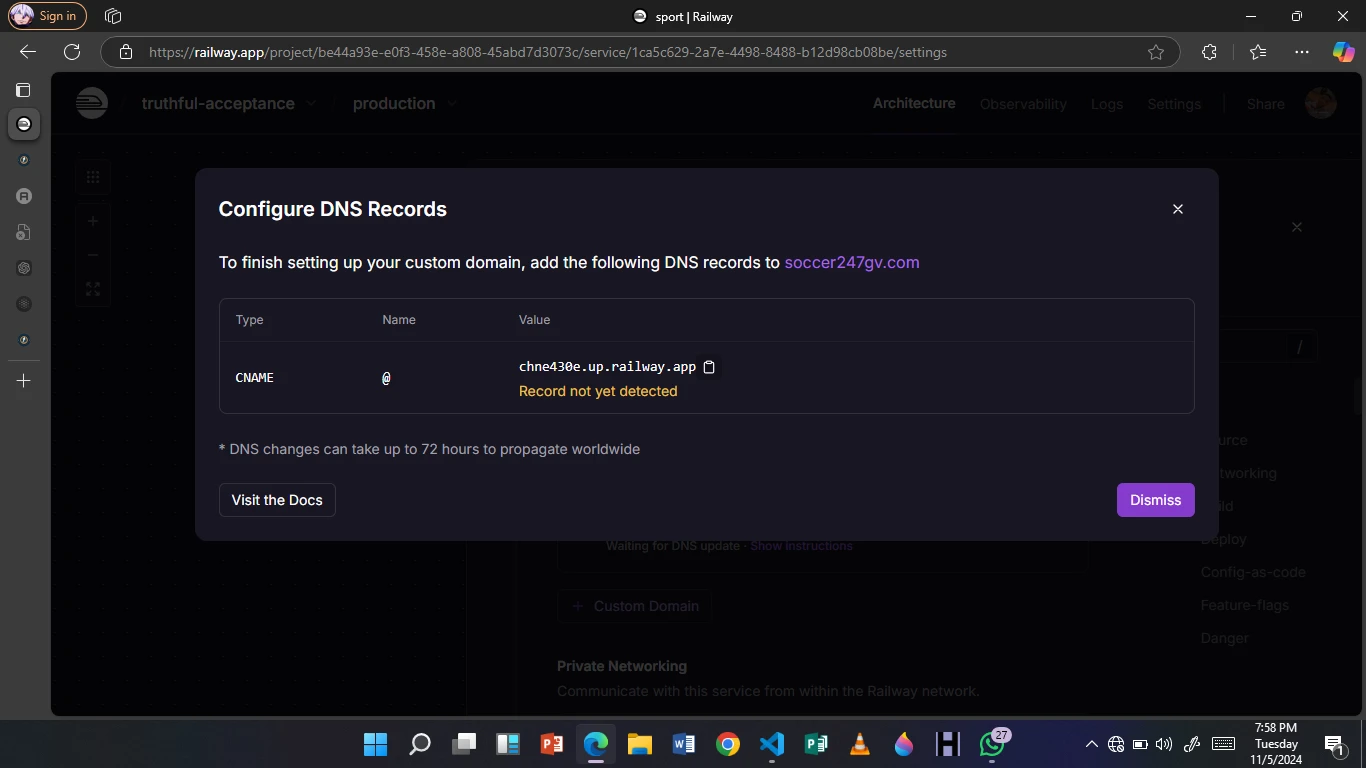Jump to Config-as-code section
The image size is (1366, 768).
1253,572
